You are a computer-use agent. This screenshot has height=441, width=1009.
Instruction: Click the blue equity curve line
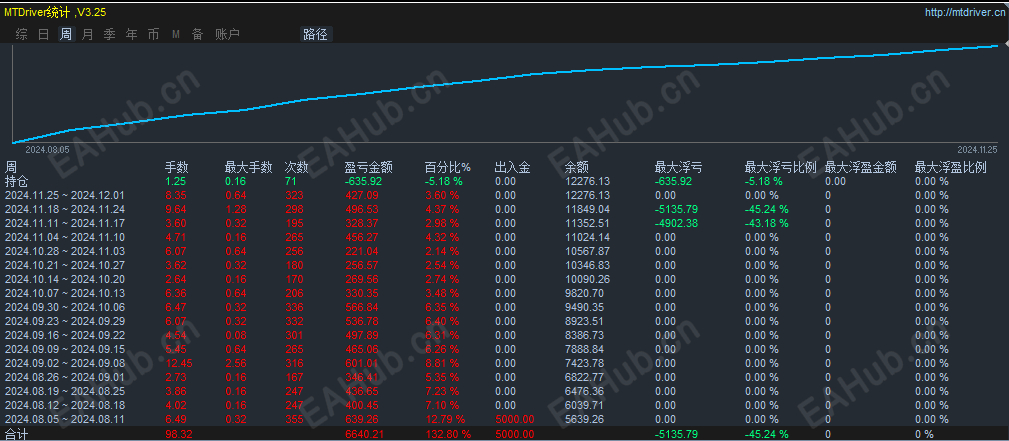tap(505, 80)
